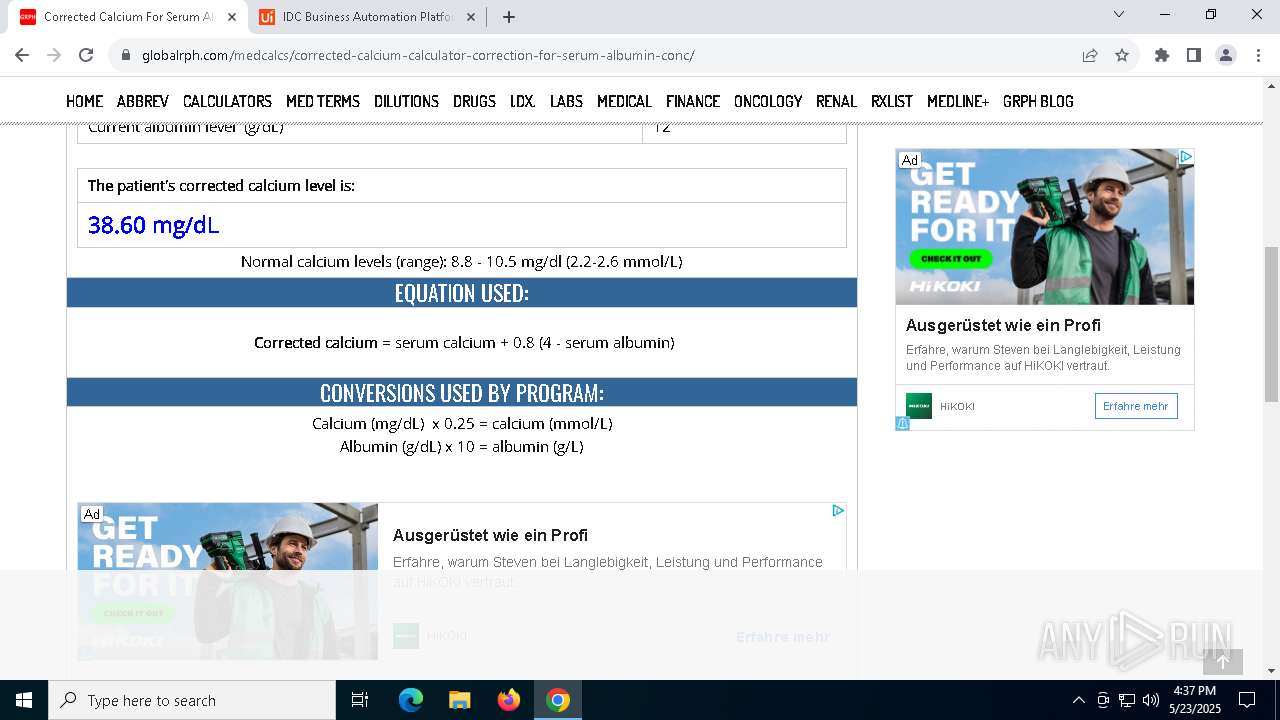Open File Explorer from the taskbar

[459, 700]
